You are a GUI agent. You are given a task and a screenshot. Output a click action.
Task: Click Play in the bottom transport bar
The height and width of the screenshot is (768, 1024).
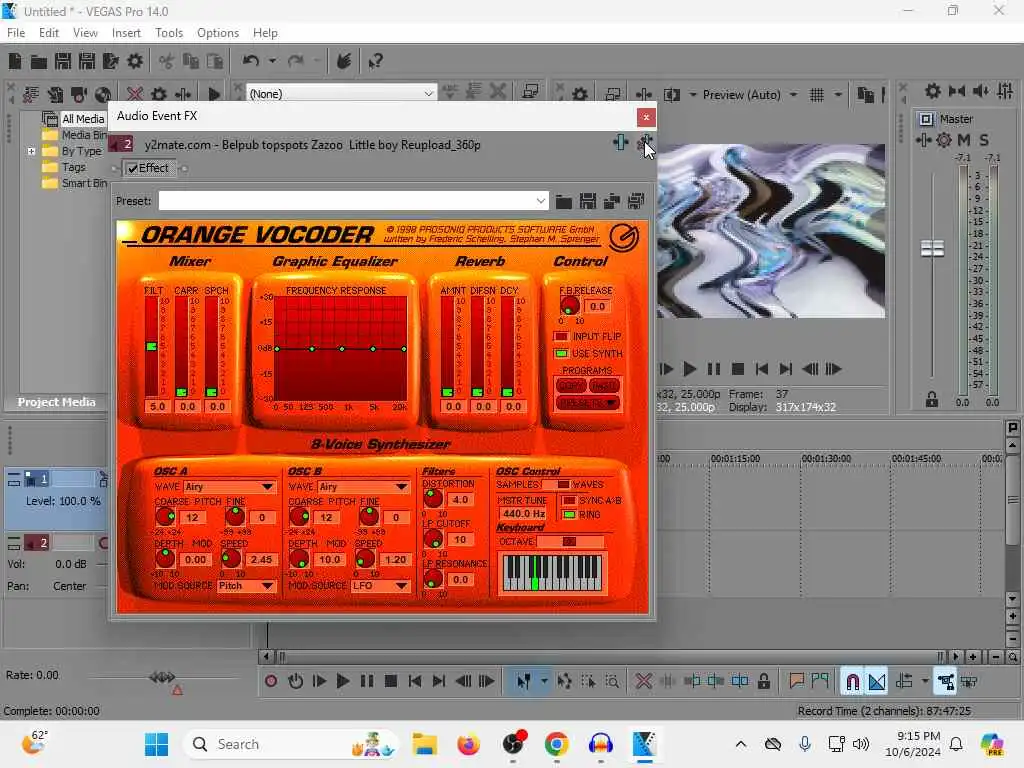[x=343, y=681]
